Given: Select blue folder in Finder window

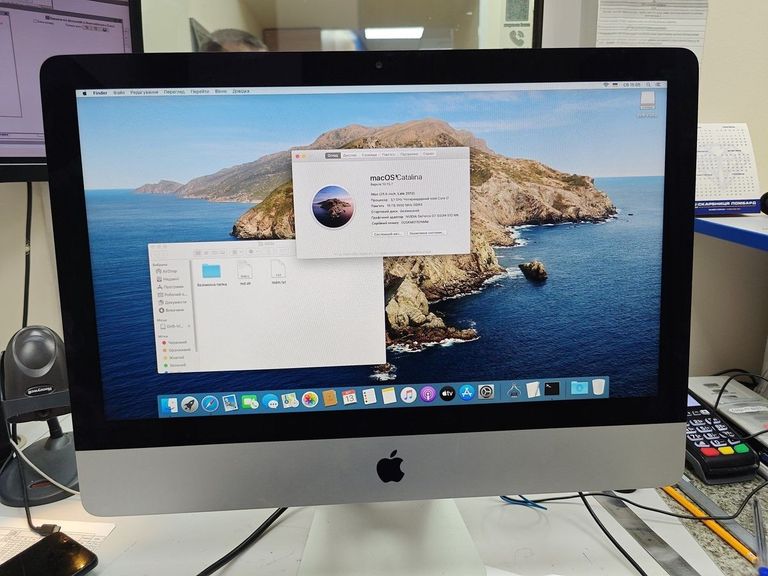Looking at the screenshot, I should pos(212,271).
